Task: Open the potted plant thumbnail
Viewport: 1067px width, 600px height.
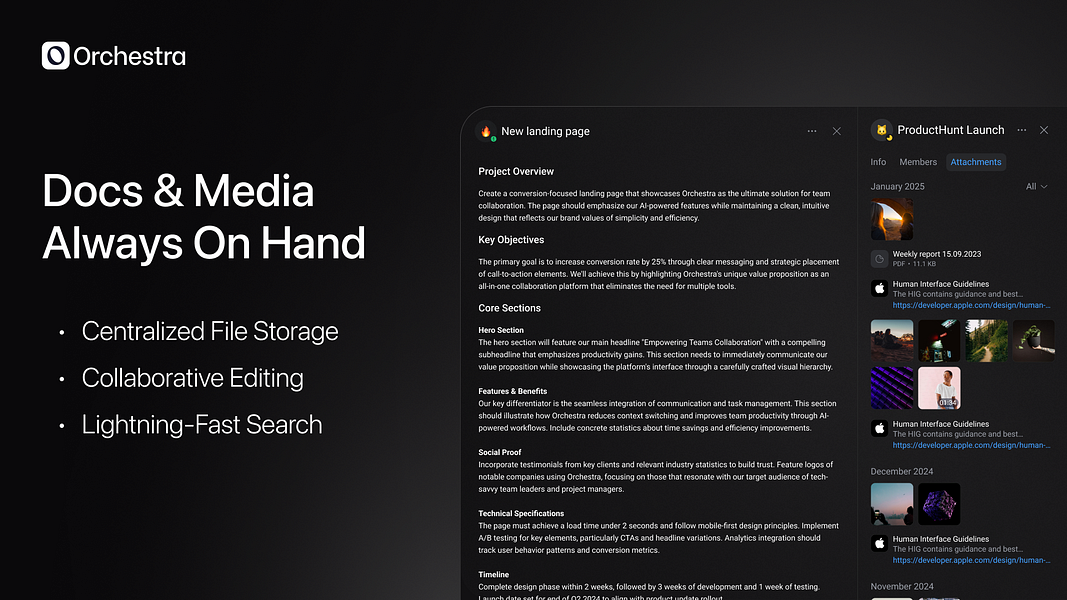Action: [1034, 341]
